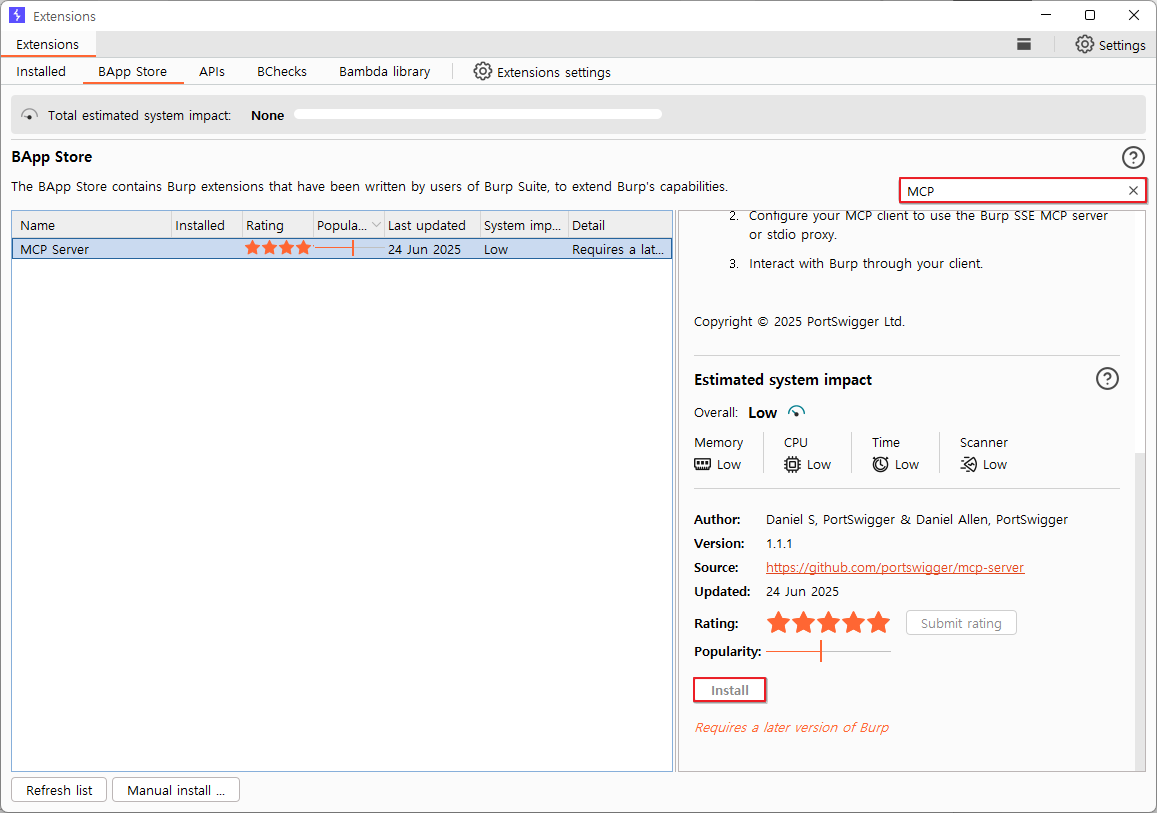Image resolution: width=1157 pixels, height=813 pixels.
Task: Click the Submit rating button
Action: (x=961, y=623)
